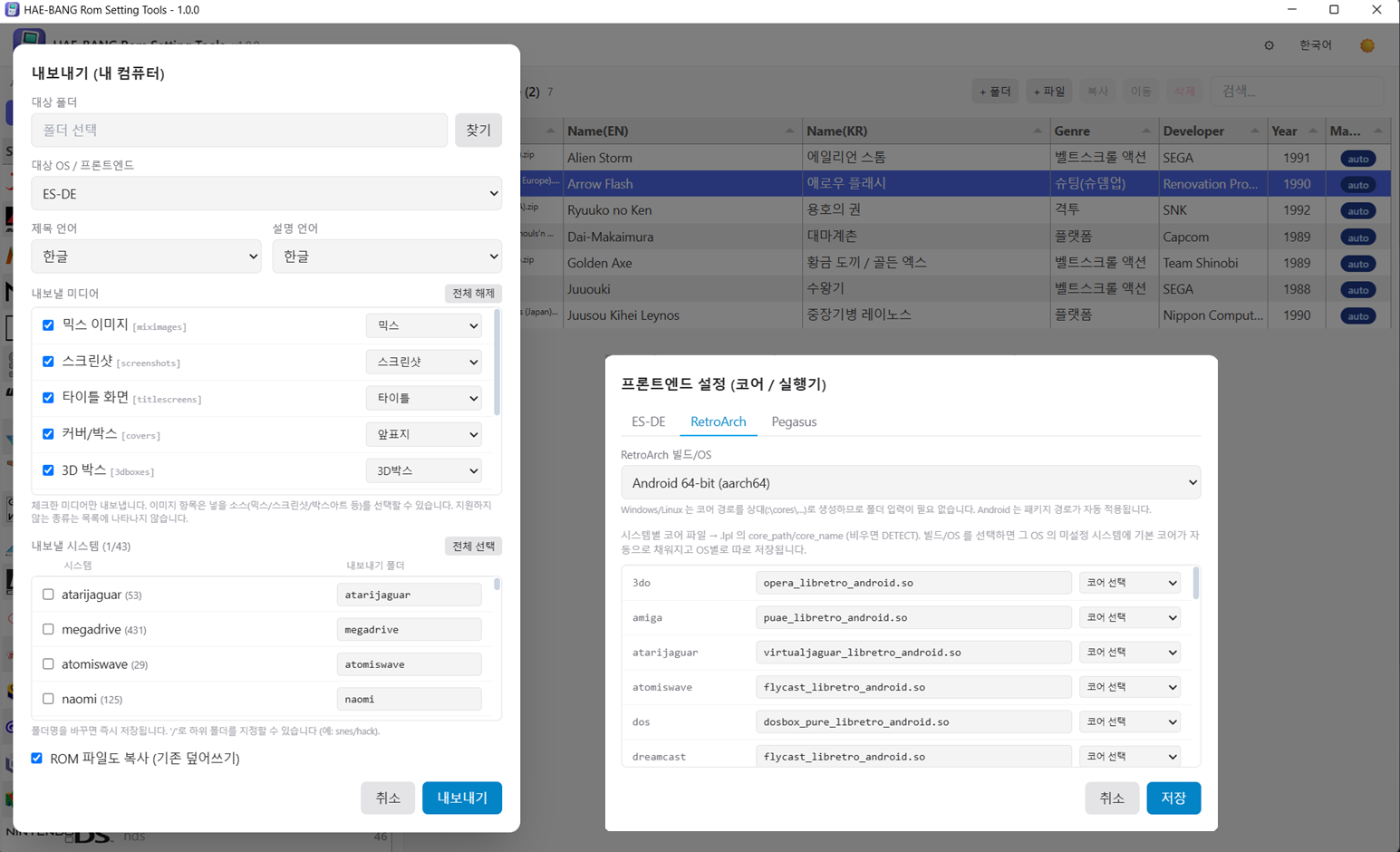This screenshot has height=852, width=1400.
Task: Open the 앞표지 source dropdown
Action: pyautogui.click(x=424, y=434)
